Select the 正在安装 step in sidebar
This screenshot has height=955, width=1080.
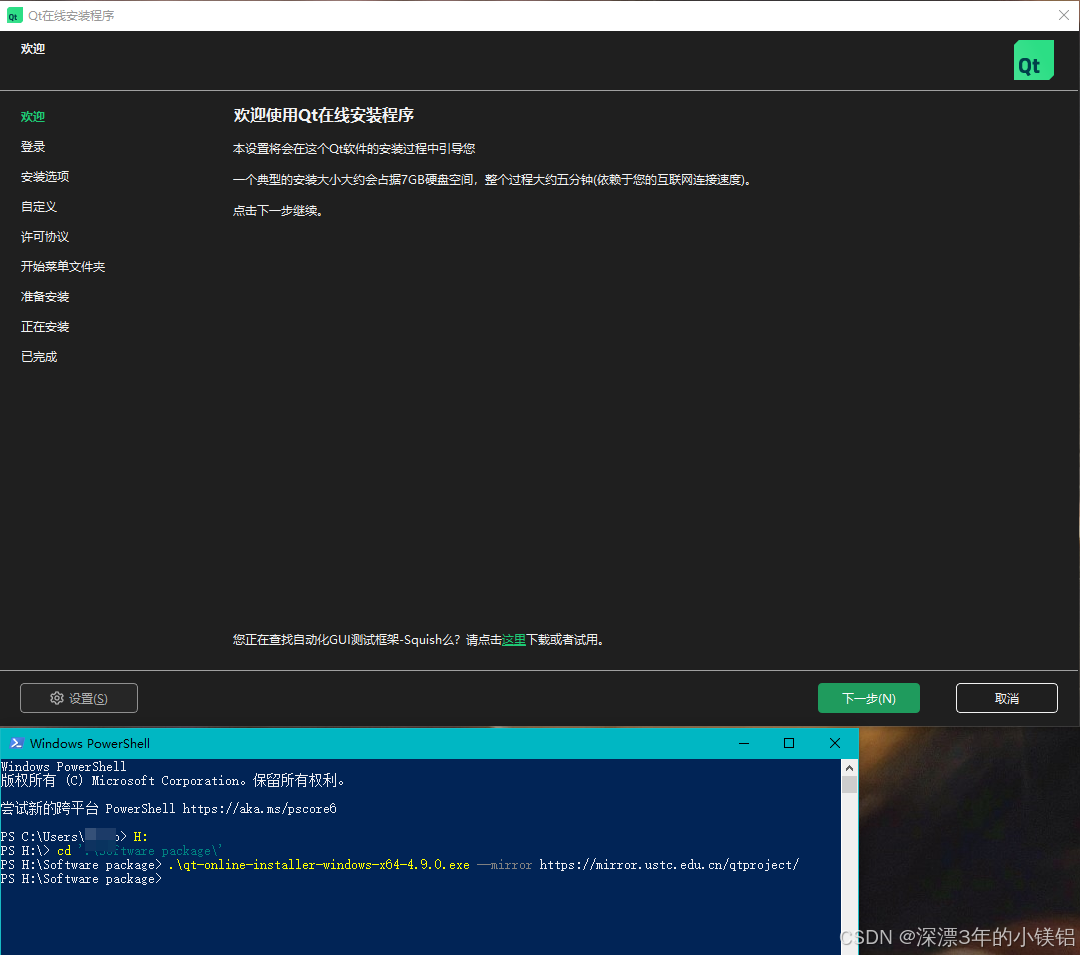45,326
